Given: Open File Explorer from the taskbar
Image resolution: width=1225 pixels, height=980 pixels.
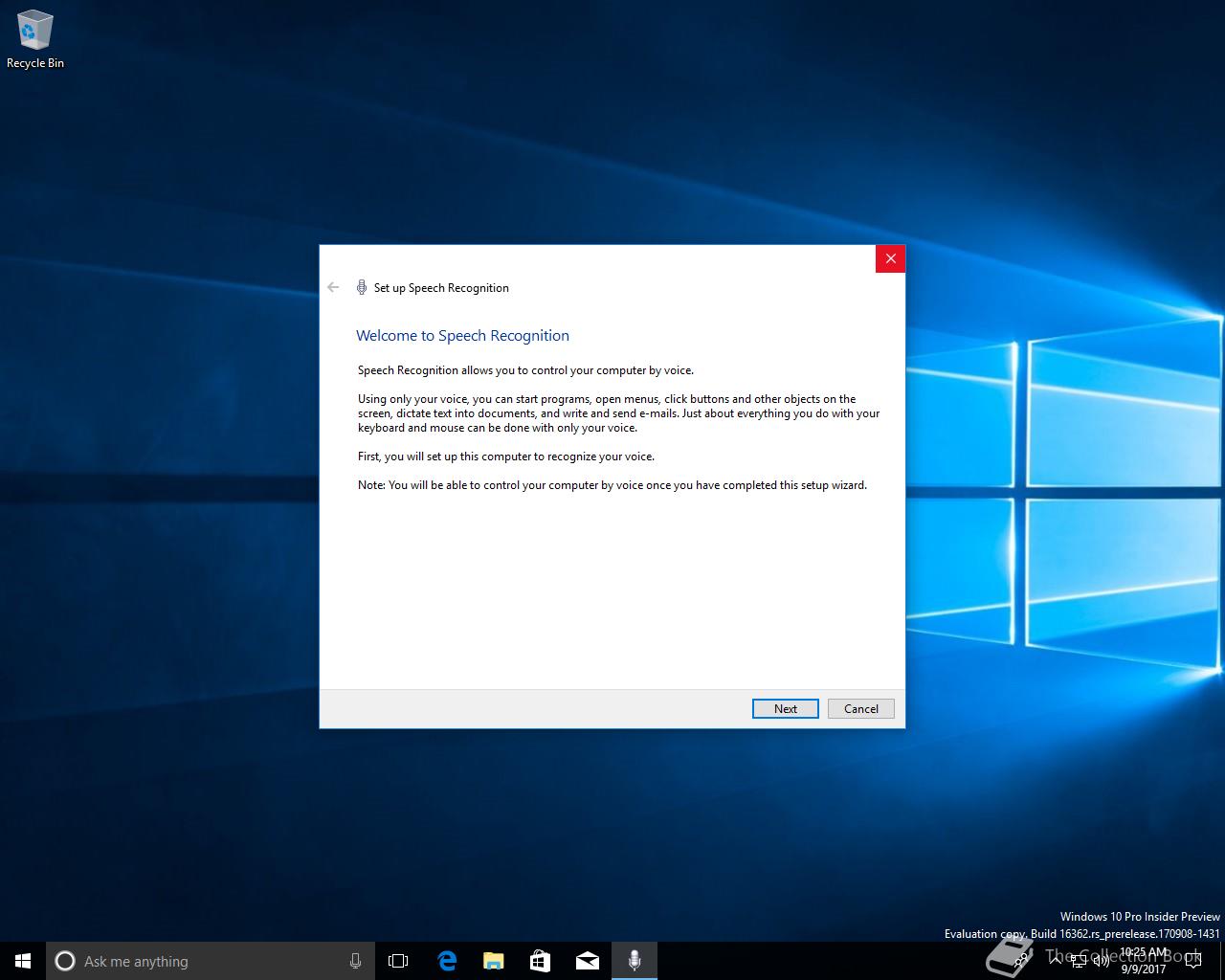Looking at the screenshot, I should click(x=493, y=961).
